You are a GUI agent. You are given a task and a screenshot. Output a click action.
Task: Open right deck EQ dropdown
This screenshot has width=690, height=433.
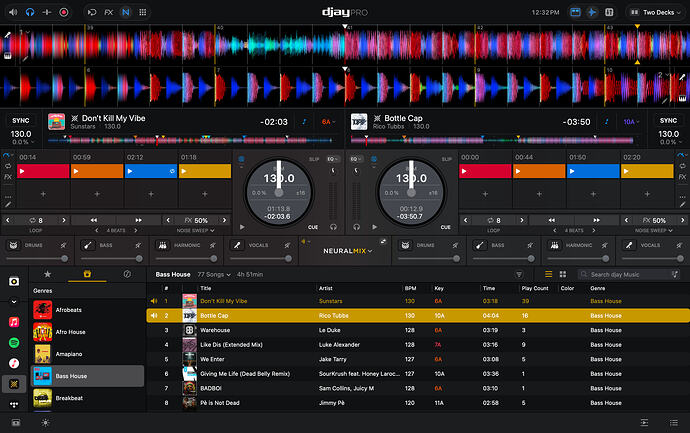click(356, 159)
